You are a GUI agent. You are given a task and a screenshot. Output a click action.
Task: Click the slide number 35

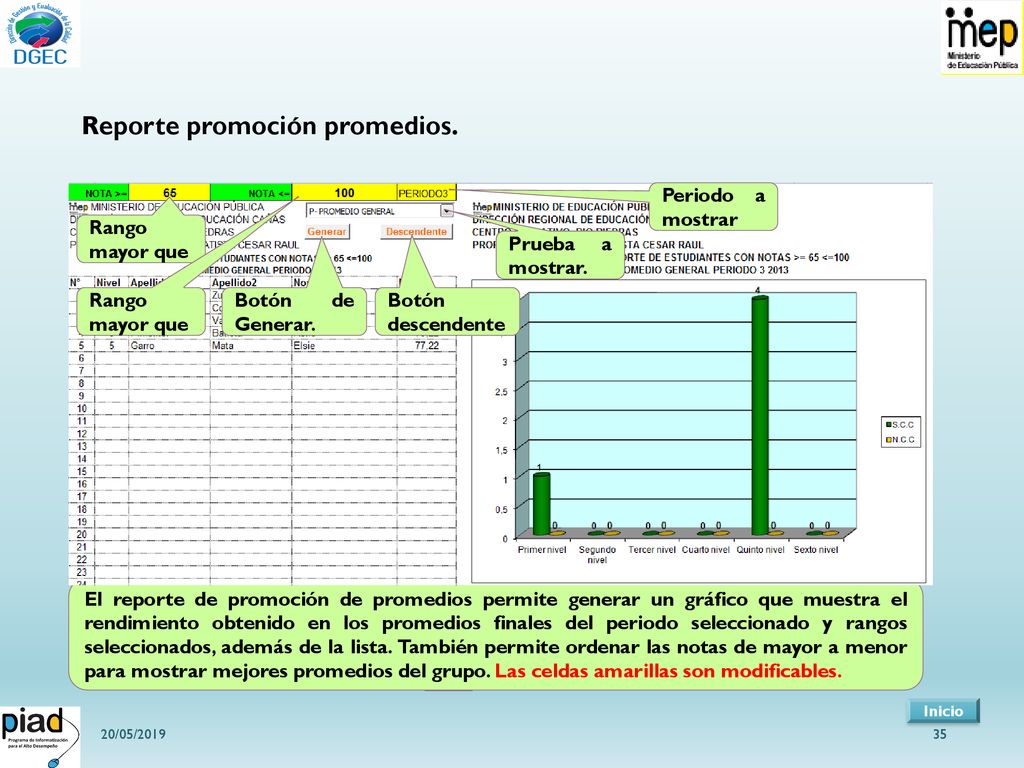coord(939,734)
